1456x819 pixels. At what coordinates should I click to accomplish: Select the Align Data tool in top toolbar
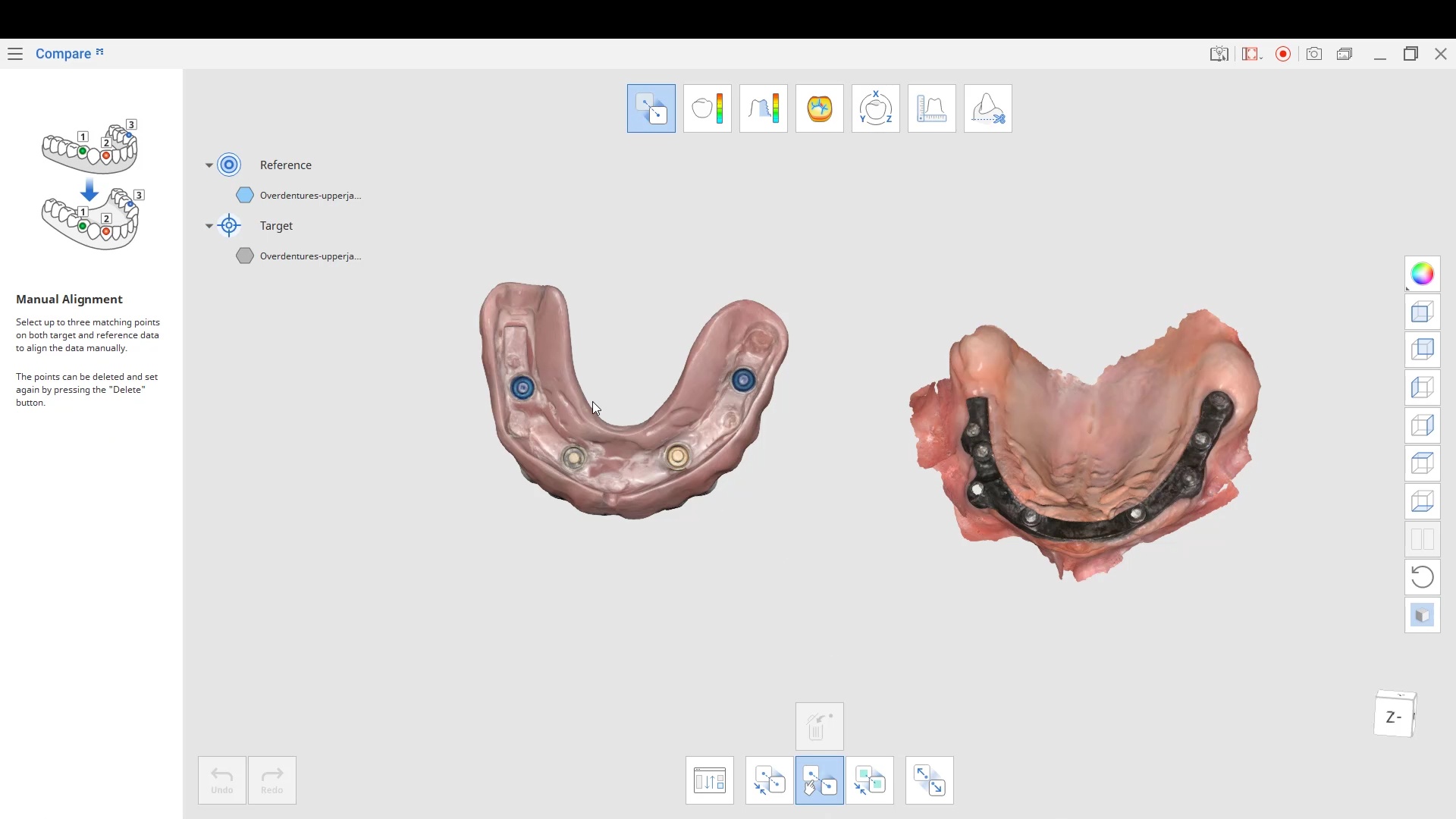651,108
